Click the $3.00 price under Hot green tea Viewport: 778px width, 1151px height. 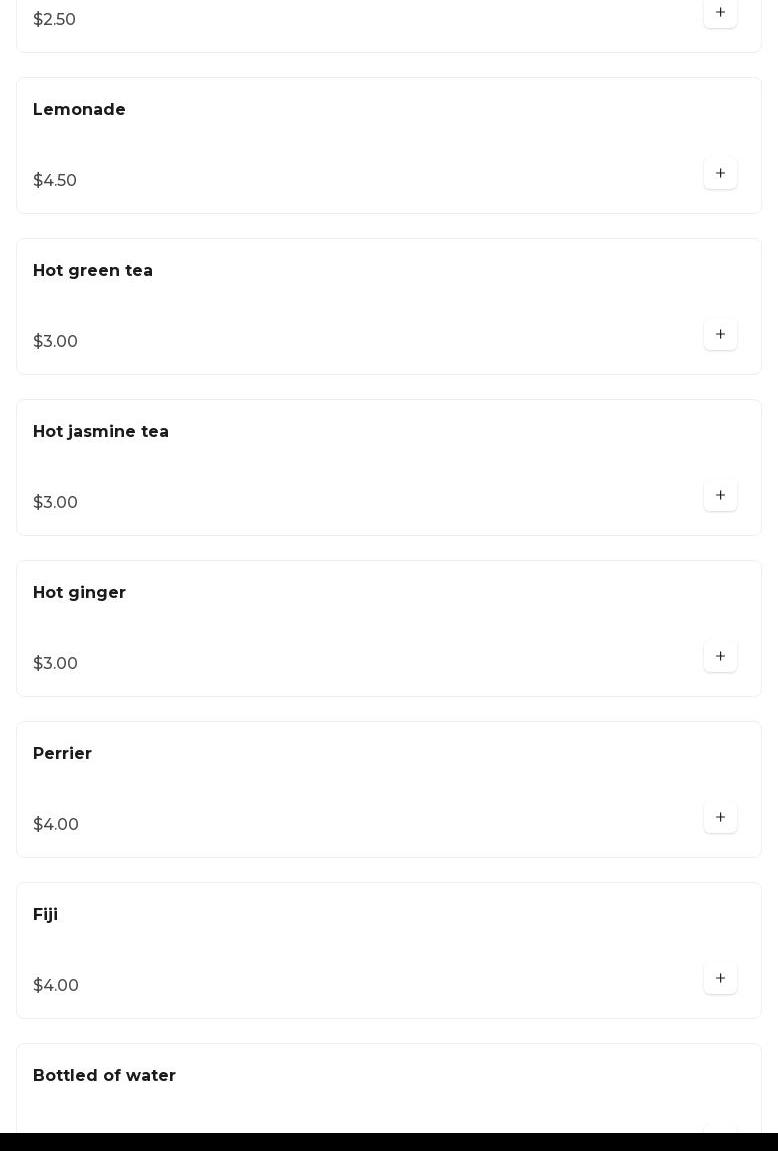(x=55, y=342)
